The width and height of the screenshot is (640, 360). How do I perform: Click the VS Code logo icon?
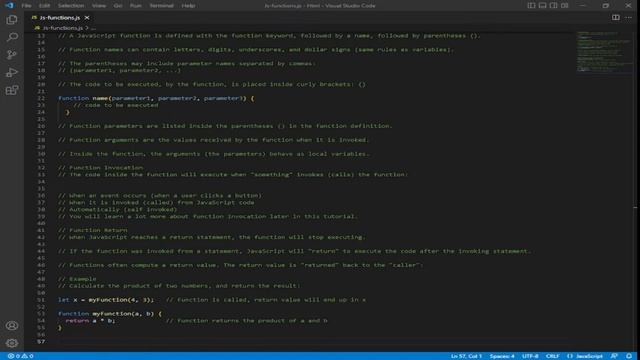9,6
